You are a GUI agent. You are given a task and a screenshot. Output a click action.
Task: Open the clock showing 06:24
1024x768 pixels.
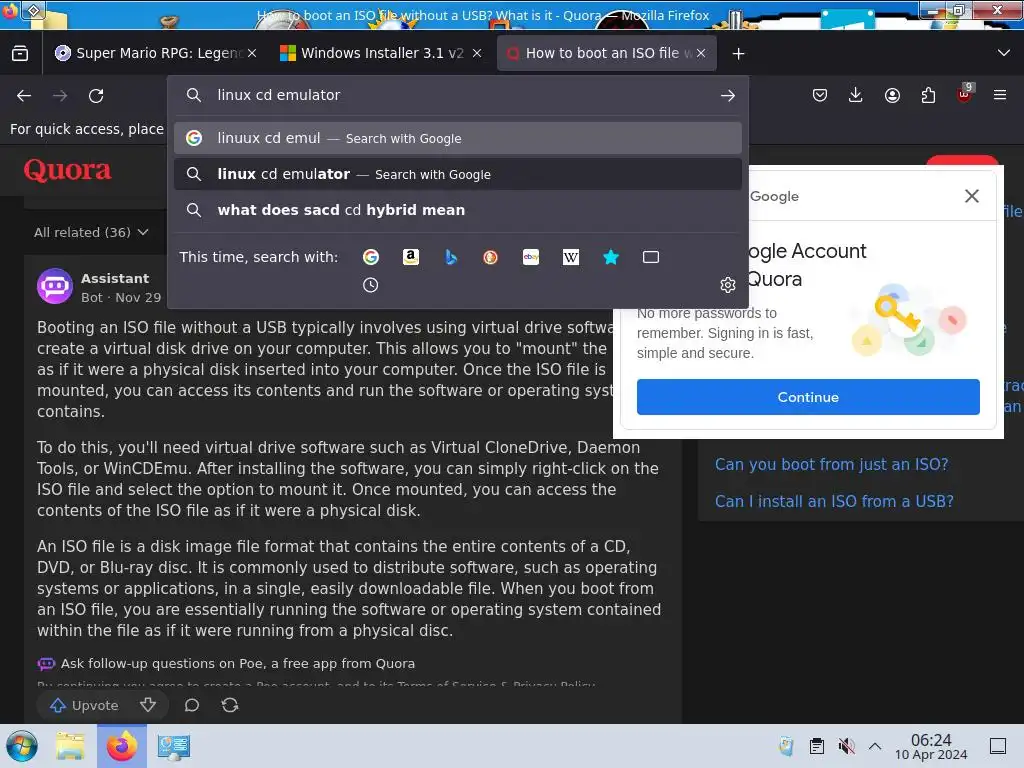coord(931,747)
